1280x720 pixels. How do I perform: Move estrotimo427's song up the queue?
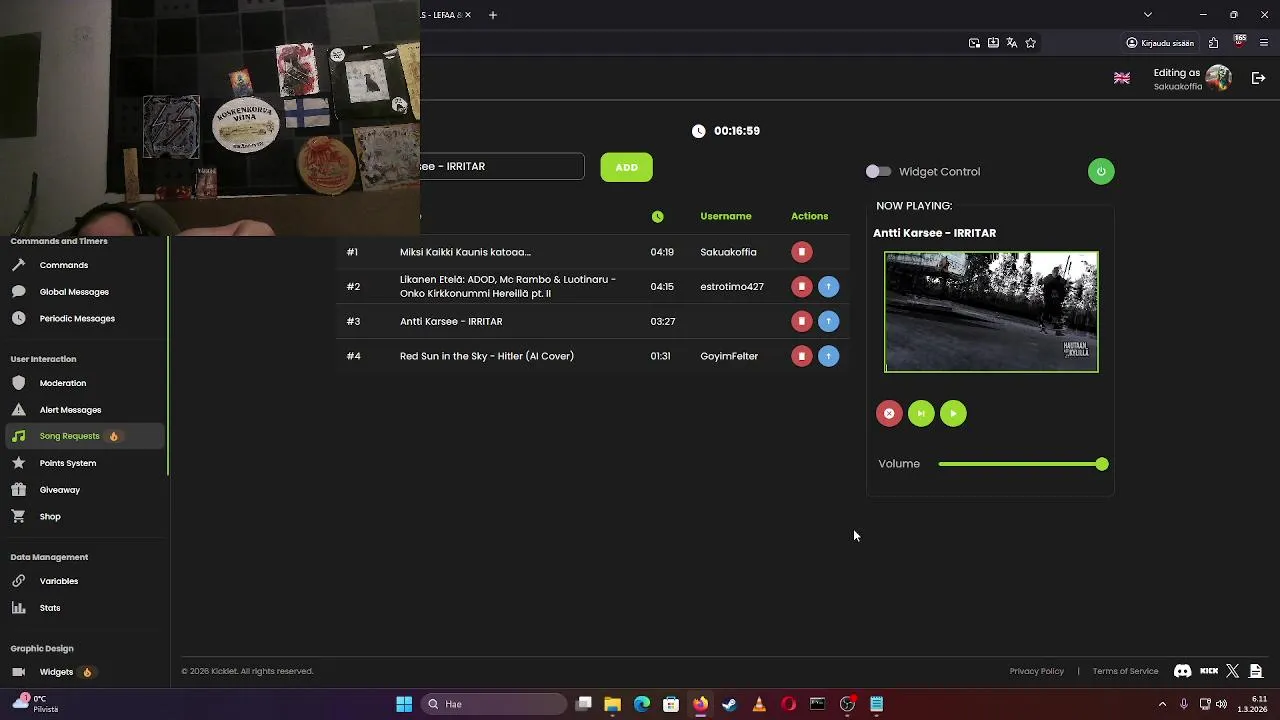[x=828, y=287]
